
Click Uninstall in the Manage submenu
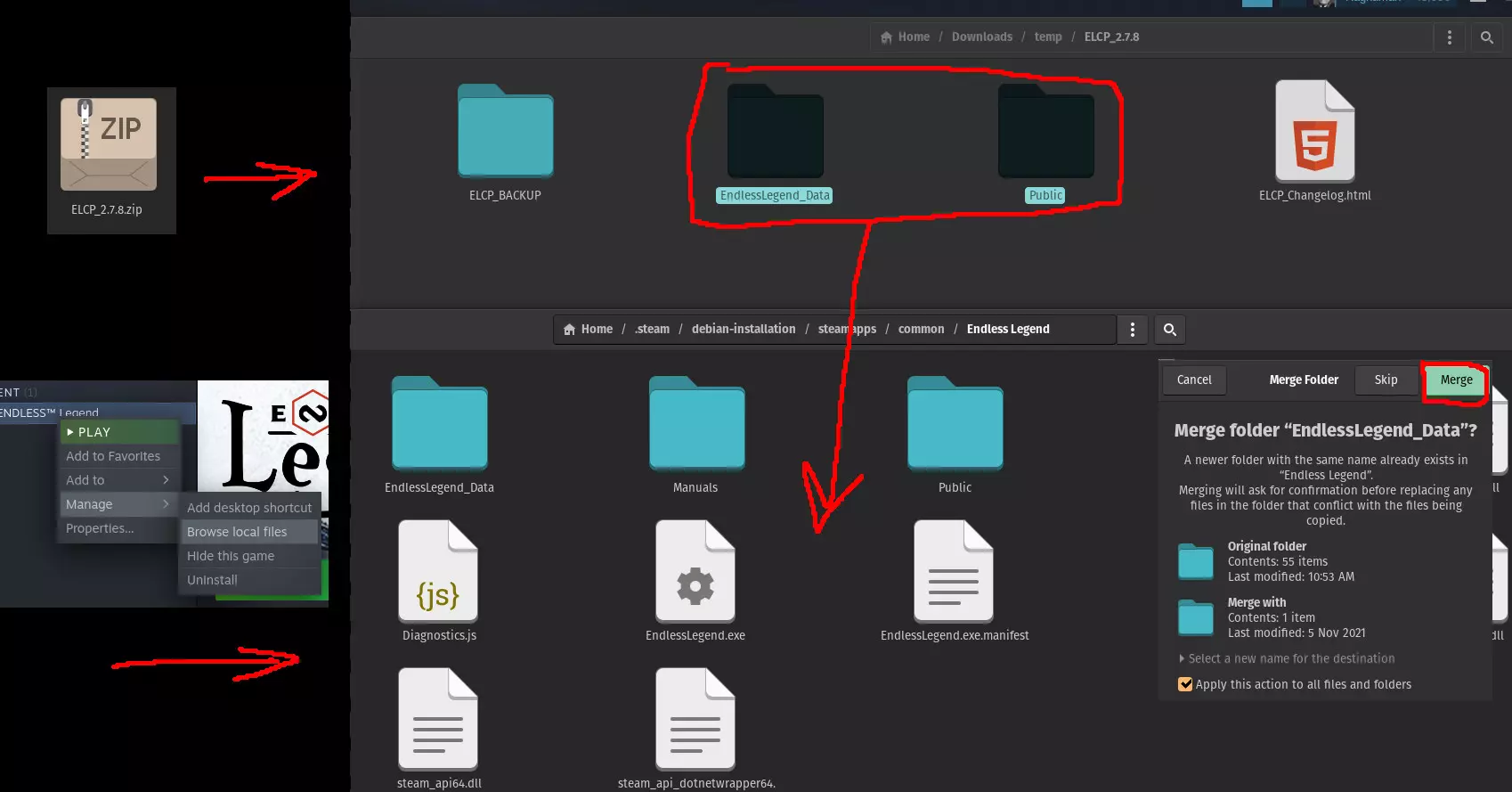250,580
